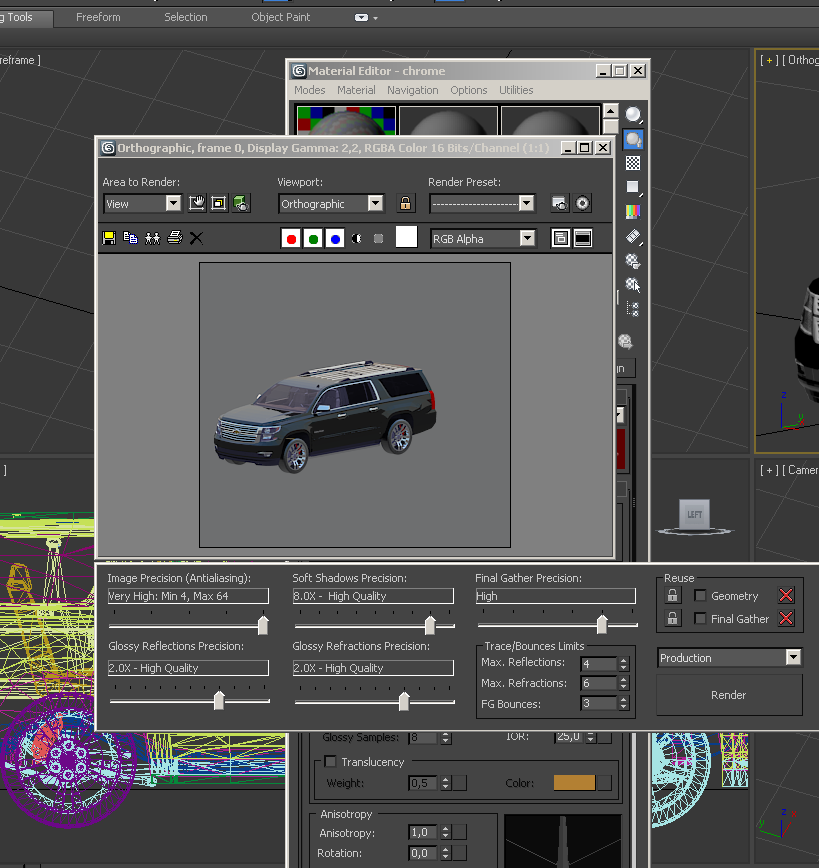Screen dimensions: 819x868
Task: Click the Max. Reflections value field
Action: [598, 664]
